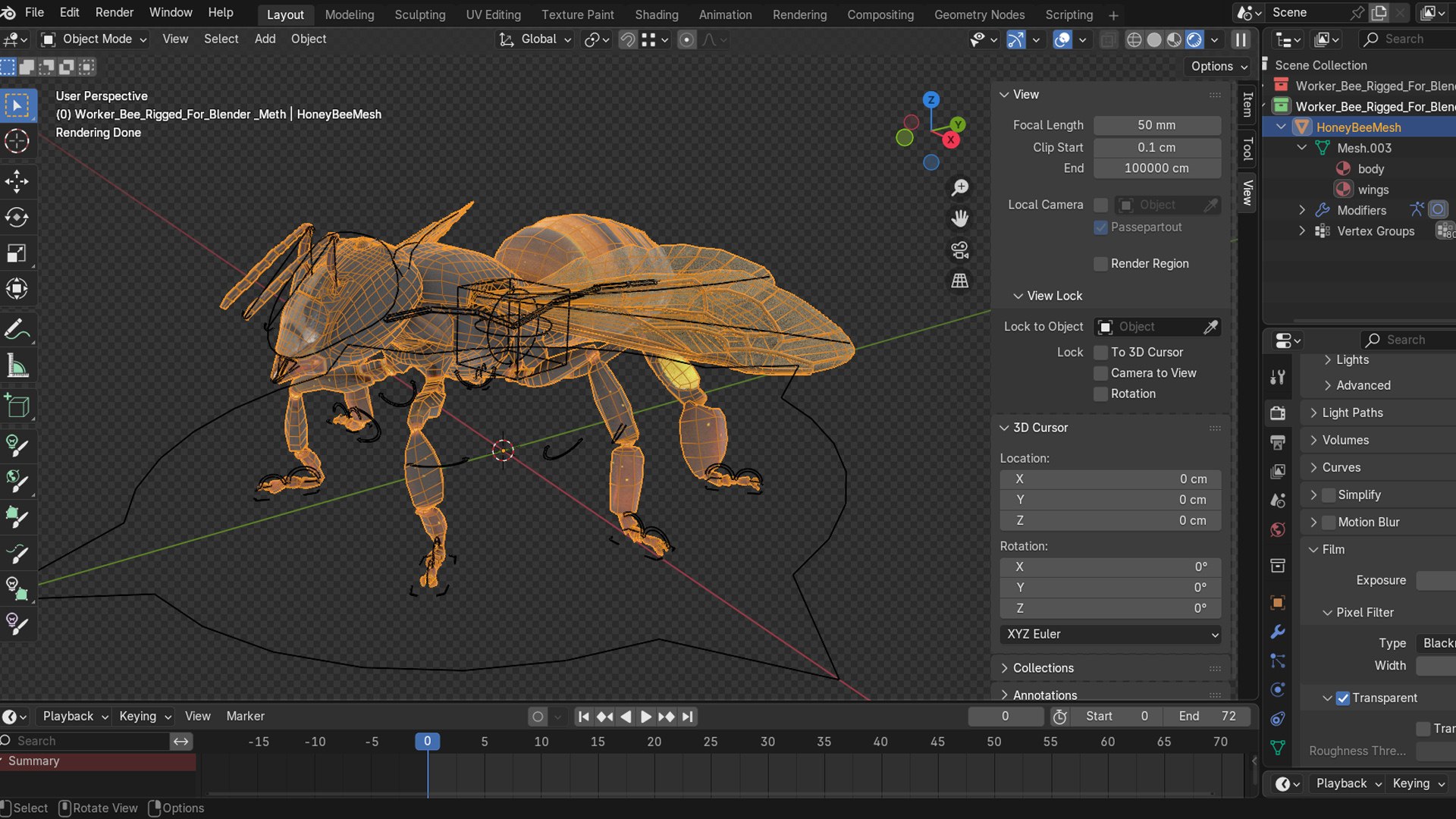Enable Simplify checkbox

pyautogui.click(x=1329, y=495)
